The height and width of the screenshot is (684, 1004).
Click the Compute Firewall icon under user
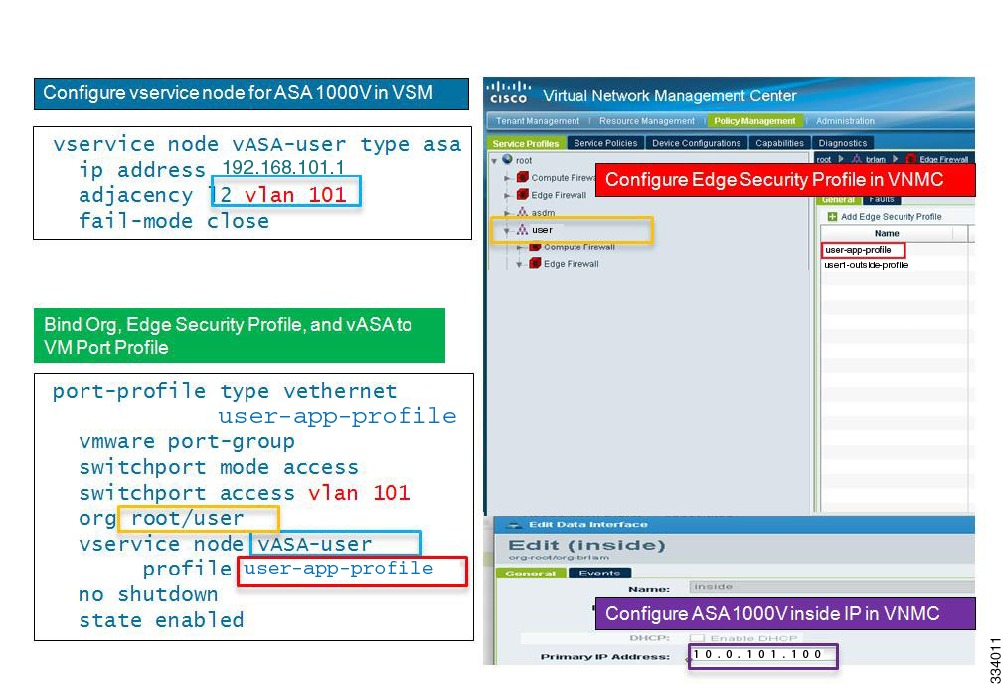click(x=535, y=247)
